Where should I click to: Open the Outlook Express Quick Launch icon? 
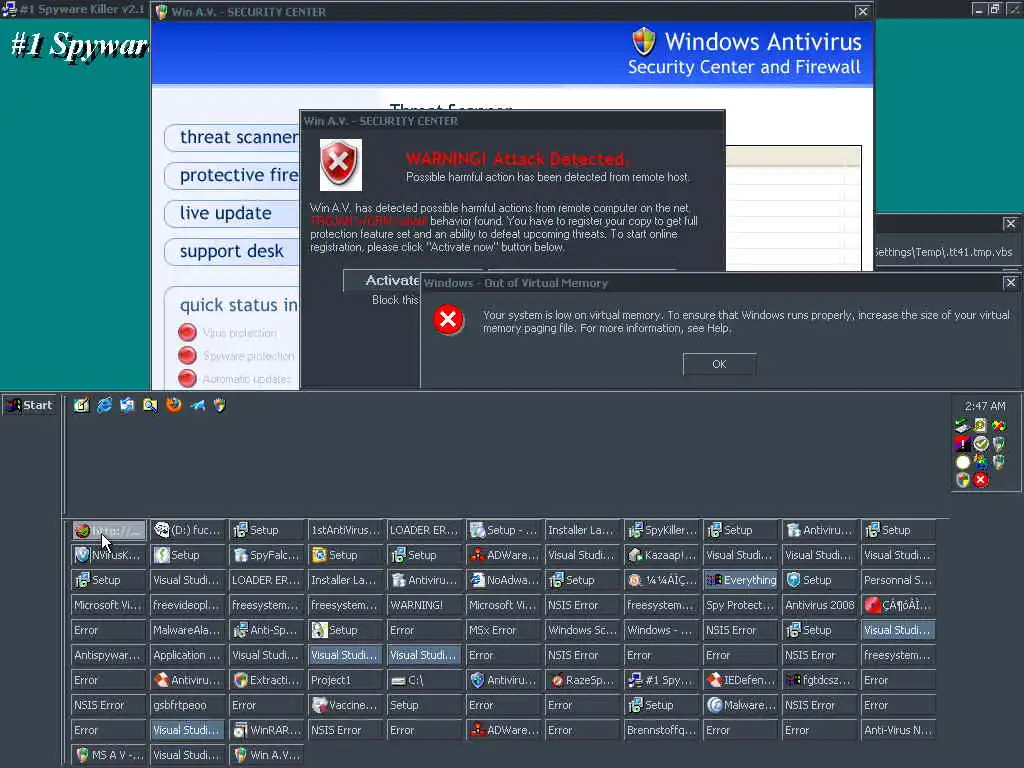127,406
